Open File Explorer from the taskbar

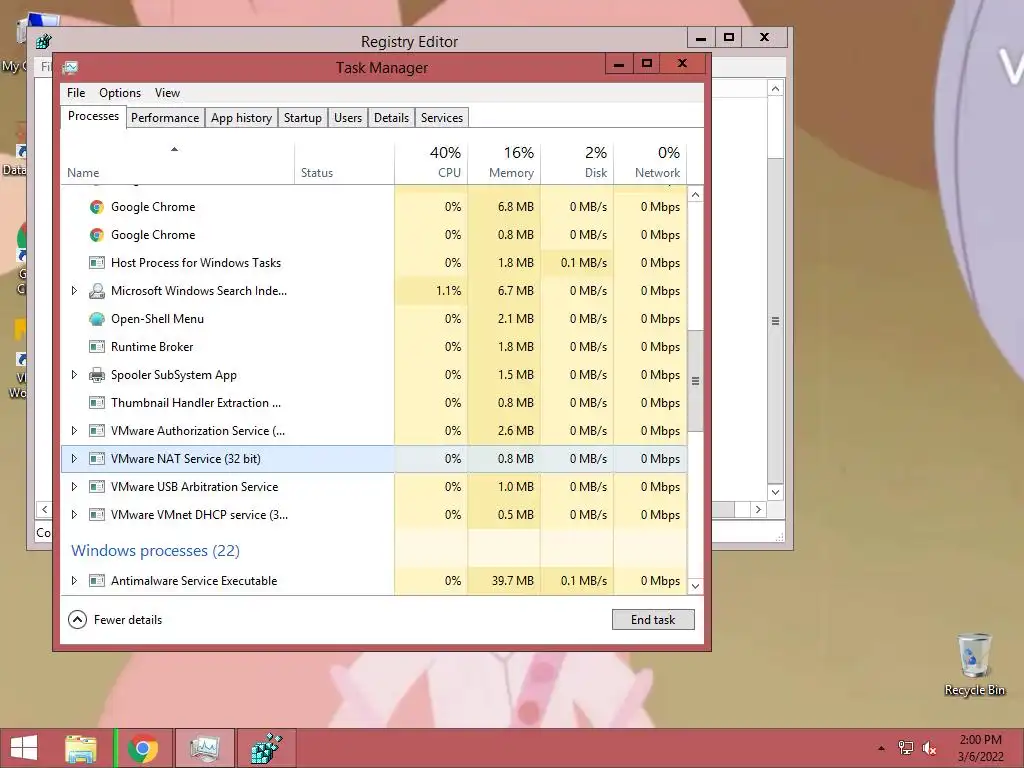[x=80, y=748]
